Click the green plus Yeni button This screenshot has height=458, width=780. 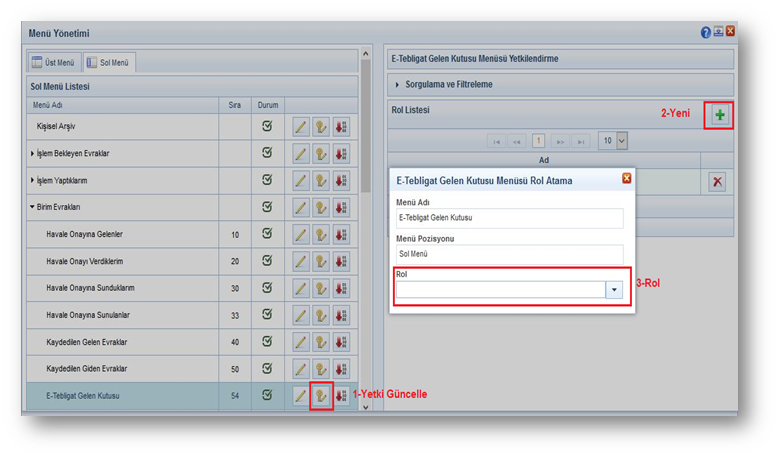coord(719,116)
